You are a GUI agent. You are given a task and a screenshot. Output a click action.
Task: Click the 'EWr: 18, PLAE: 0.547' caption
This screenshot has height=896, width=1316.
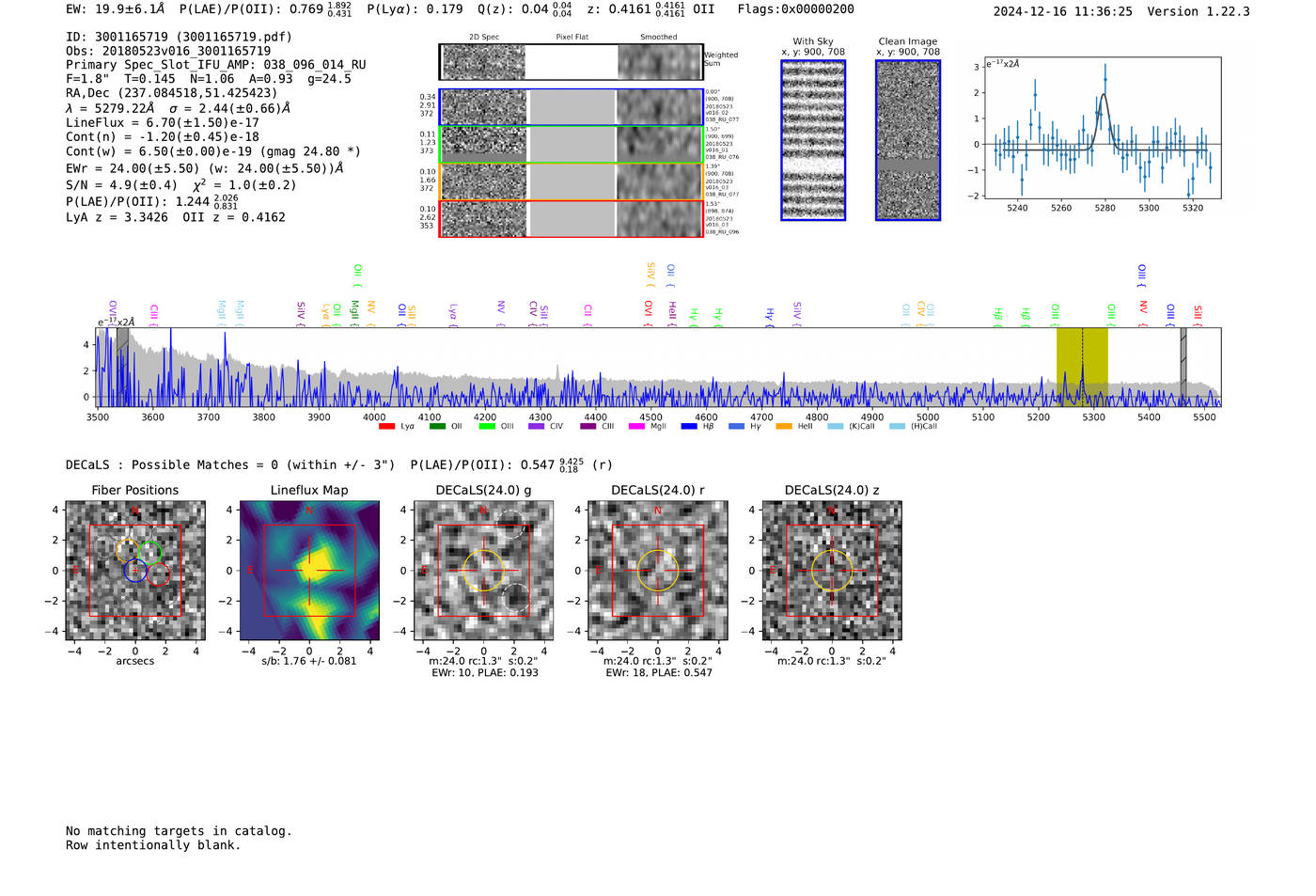[x=659, y=673]
